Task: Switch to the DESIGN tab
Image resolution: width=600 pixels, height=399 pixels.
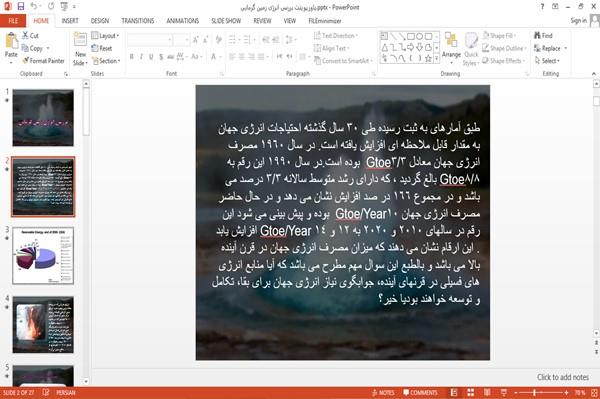Action: point(100,21)
